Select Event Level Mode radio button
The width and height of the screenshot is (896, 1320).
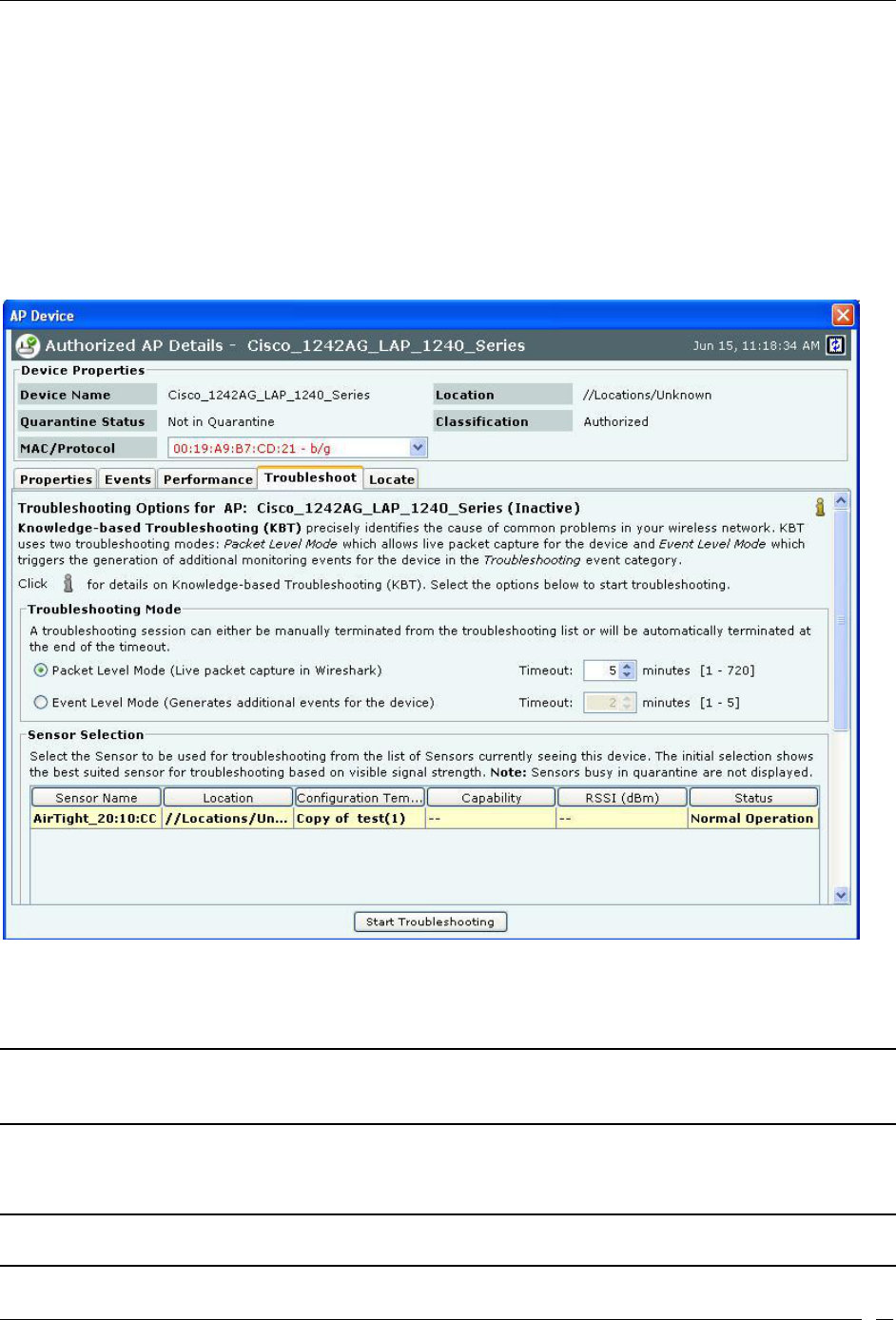coord(41,703)
